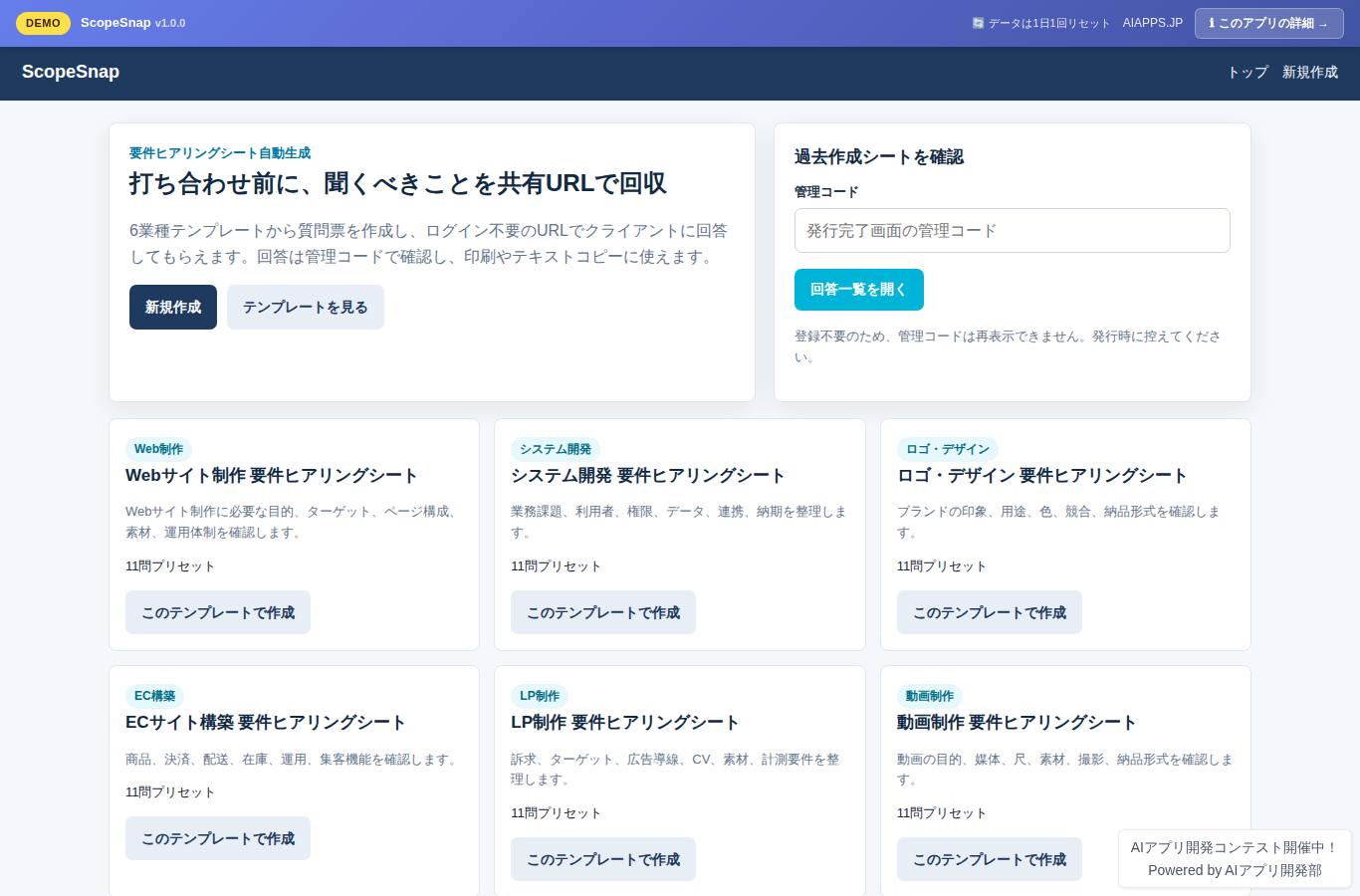Viewport: 1360px width, 896px height.
Task: Click the データは1日1回リセット notice
Action: pos(1040,23)
